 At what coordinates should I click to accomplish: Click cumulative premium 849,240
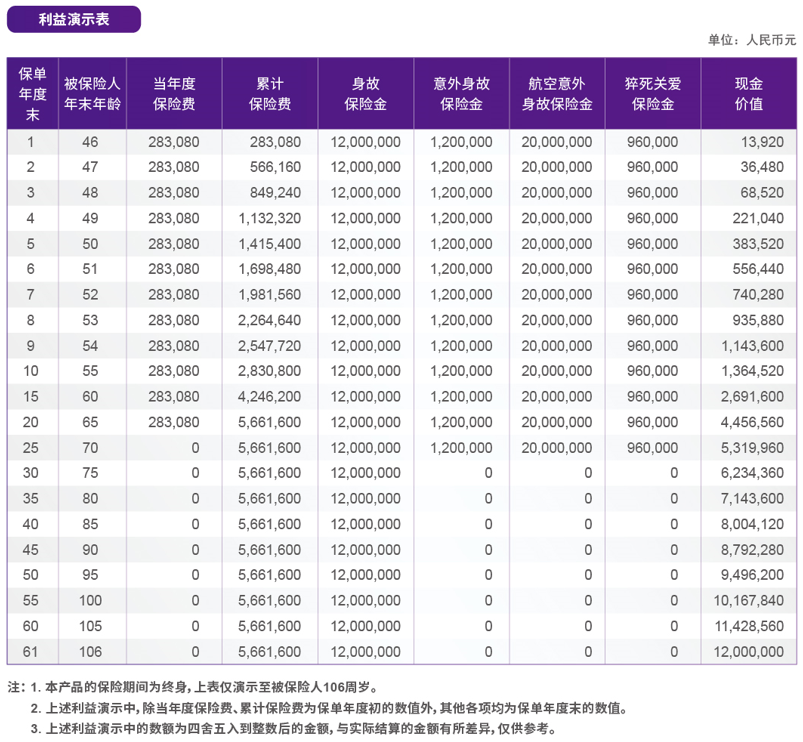276,193
